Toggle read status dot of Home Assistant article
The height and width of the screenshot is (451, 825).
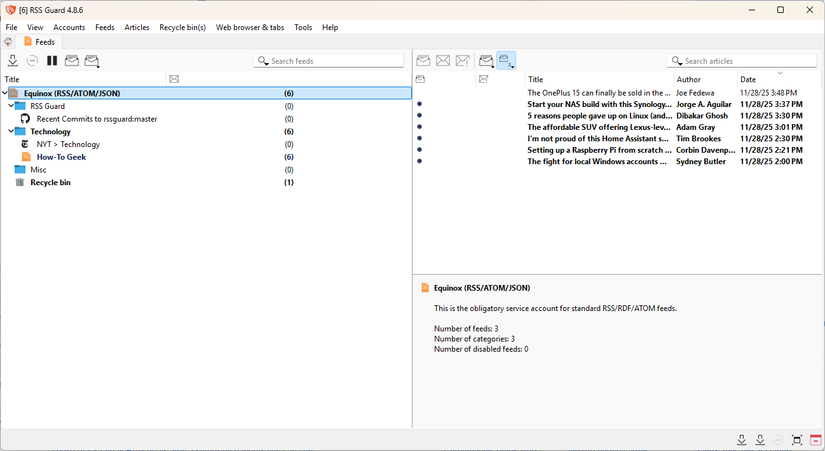pyautogui.click(x=419, y=138)
